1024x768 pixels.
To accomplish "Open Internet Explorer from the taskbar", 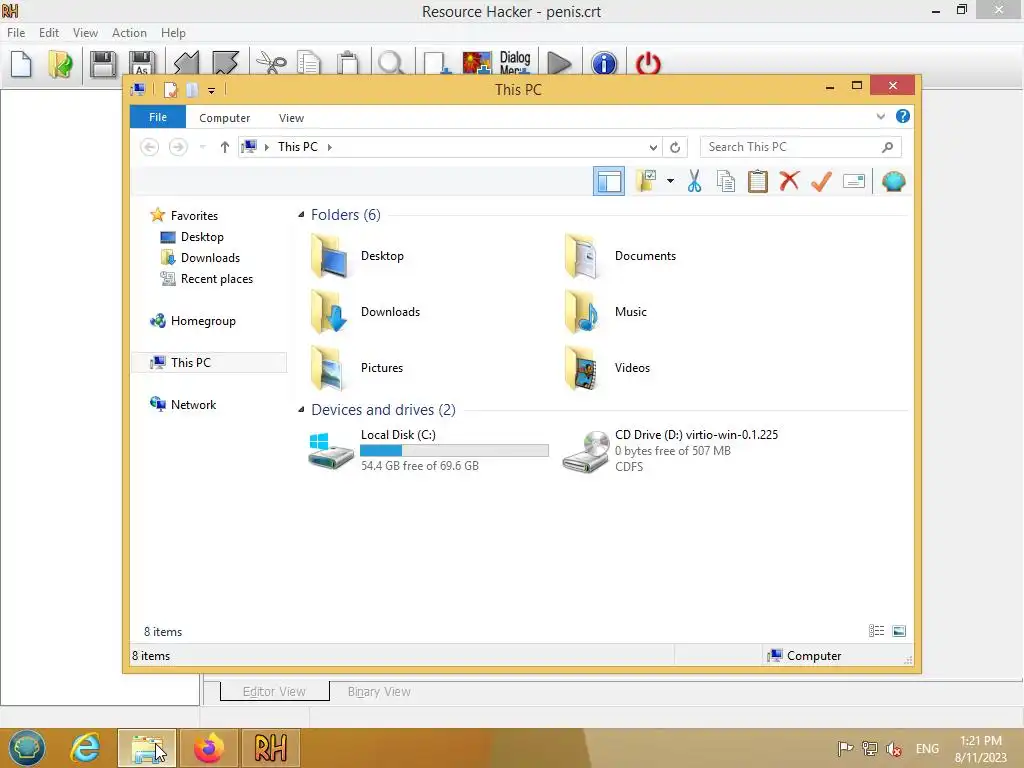I will pyautogui.click(x=85, y=748).
